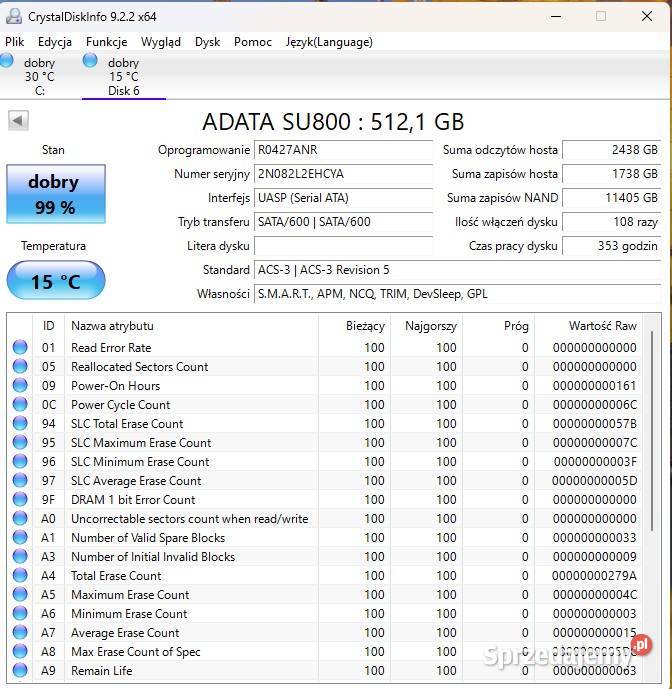
Task: Minimize the CrystalDiskInfo window
Action: click(x=556, y=16)
